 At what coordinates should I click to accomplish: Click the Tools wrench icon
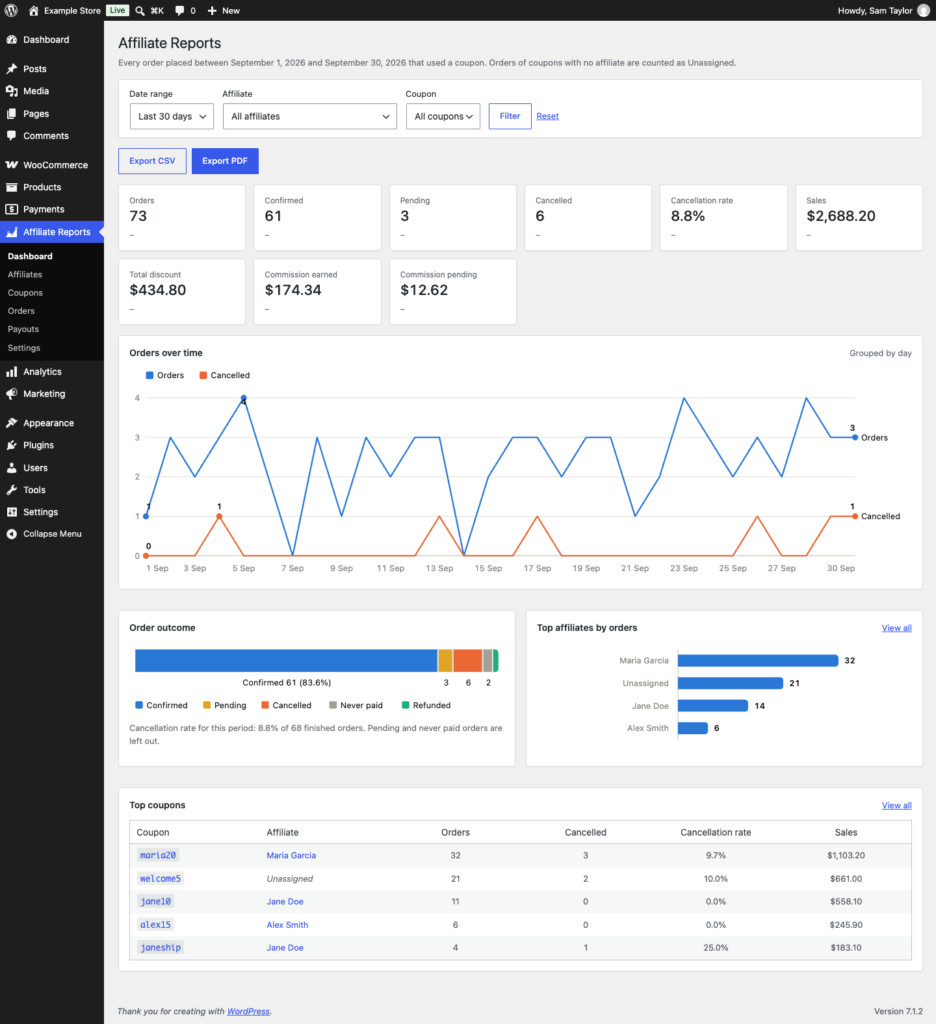click(x=12, y=490)
